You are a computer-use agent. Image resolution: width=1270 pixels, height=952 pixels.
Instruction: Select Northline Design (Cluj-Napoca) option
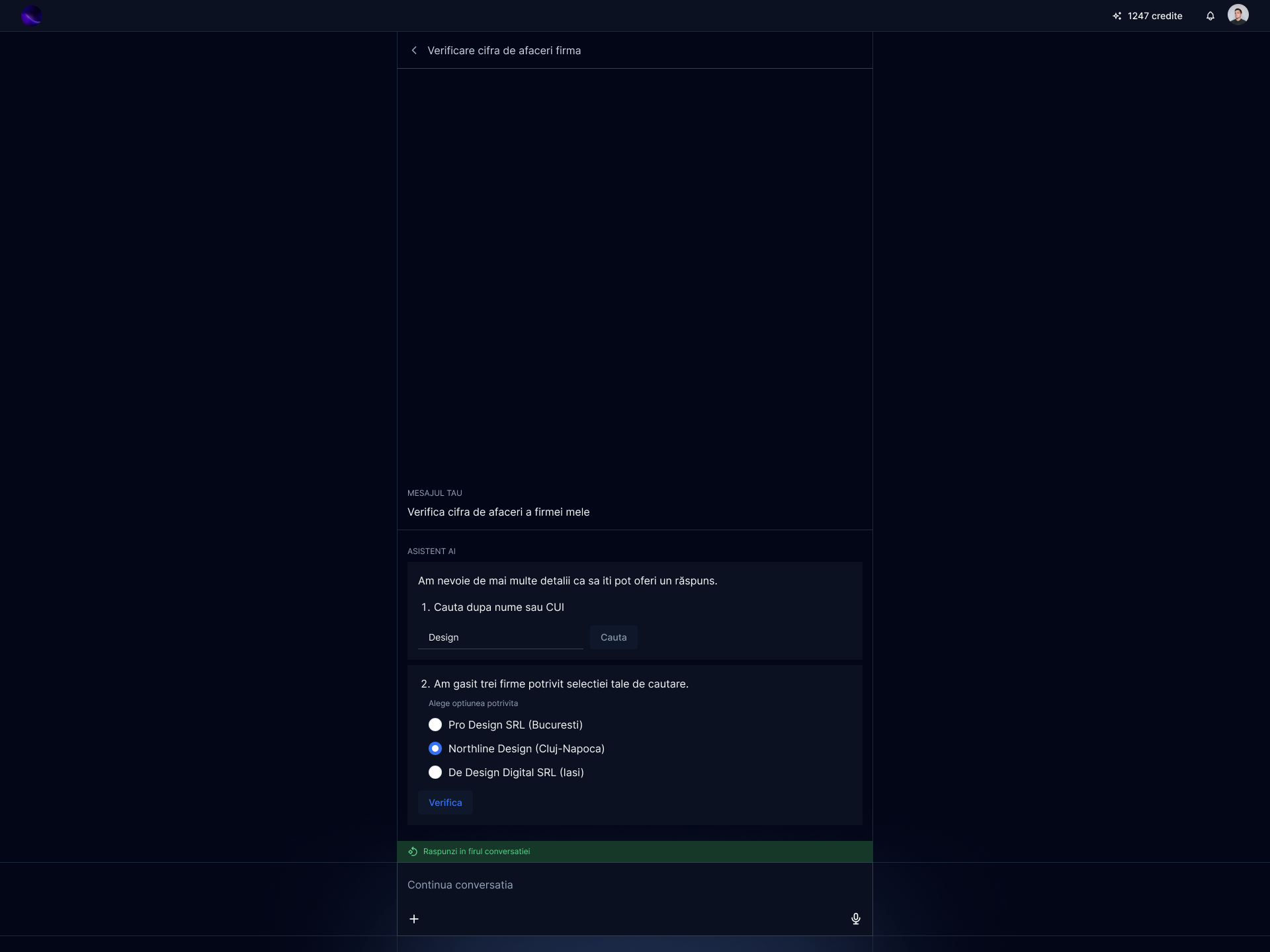(517, 748)
